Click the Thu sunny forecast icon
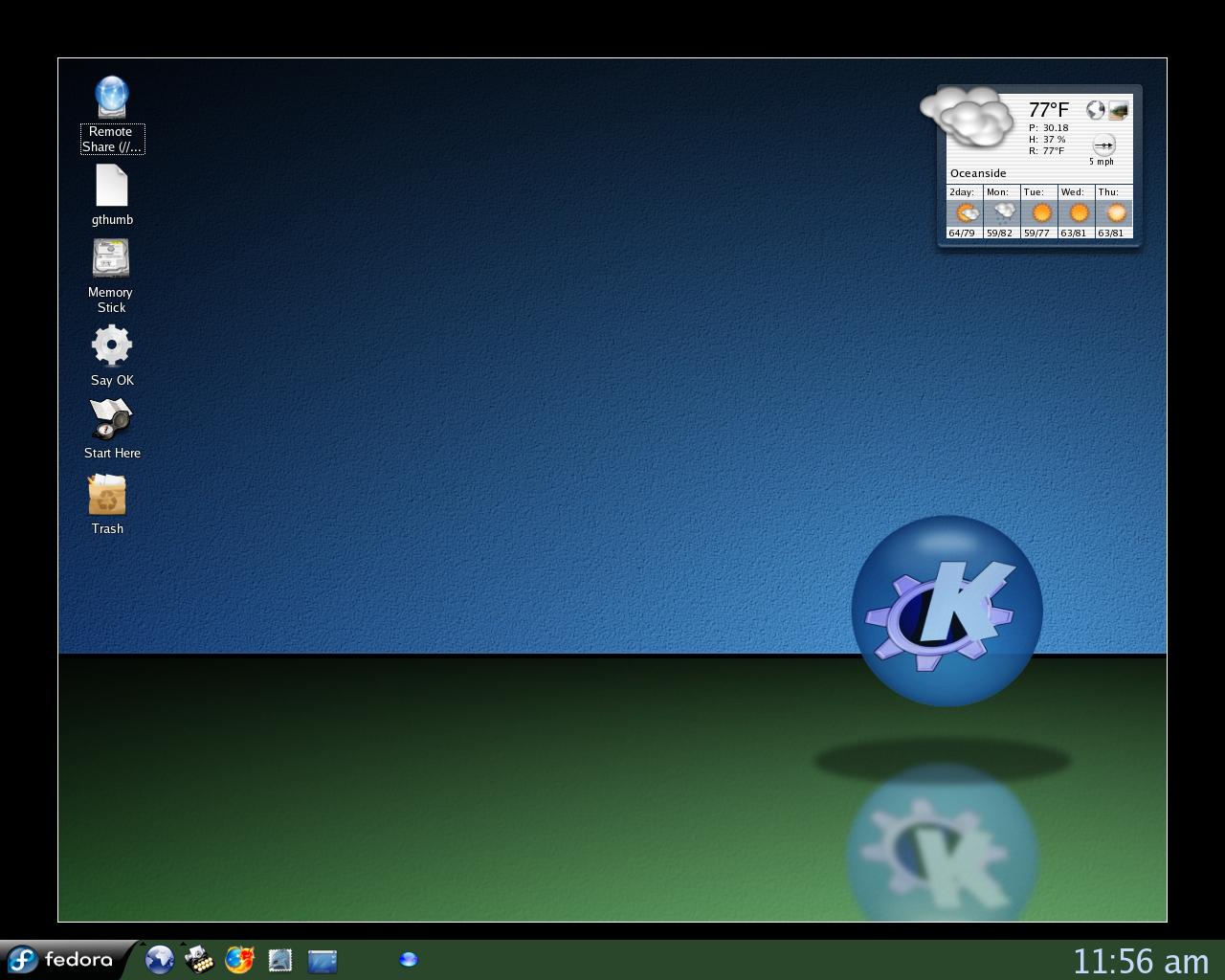1225x980 pixels. point(1116,212)
